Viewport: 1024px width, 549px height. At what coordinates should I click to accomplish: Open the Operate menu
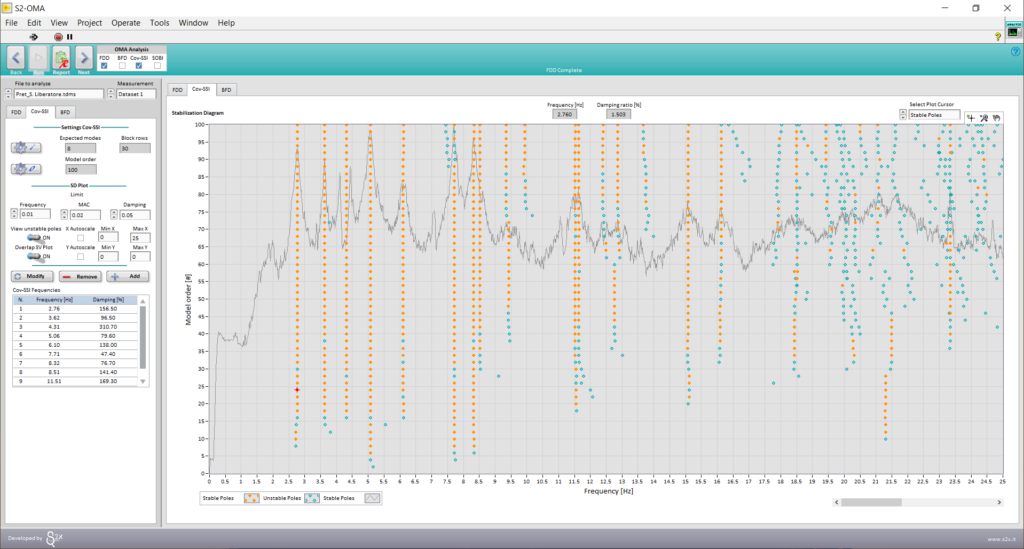point(126,22)
